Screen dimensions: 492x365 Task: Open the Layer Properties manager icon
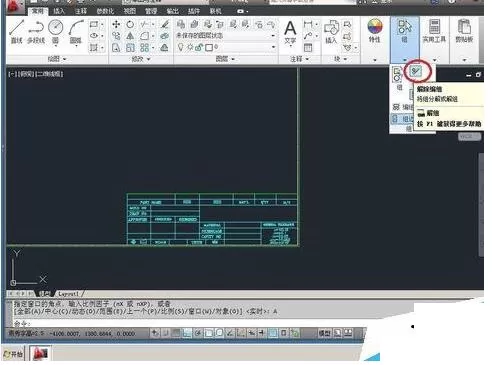tap(181, 24)
